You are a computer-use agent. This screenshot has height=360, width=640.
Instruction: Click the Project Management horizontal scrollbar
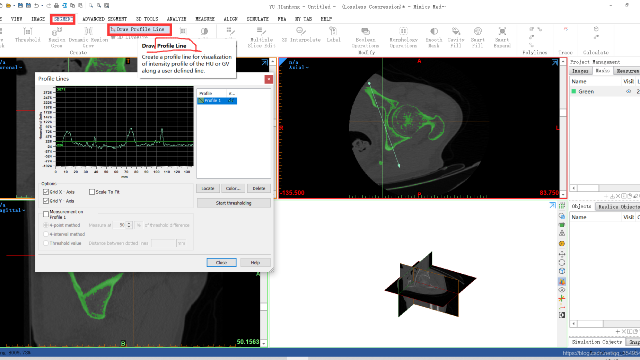pos(604,188)
